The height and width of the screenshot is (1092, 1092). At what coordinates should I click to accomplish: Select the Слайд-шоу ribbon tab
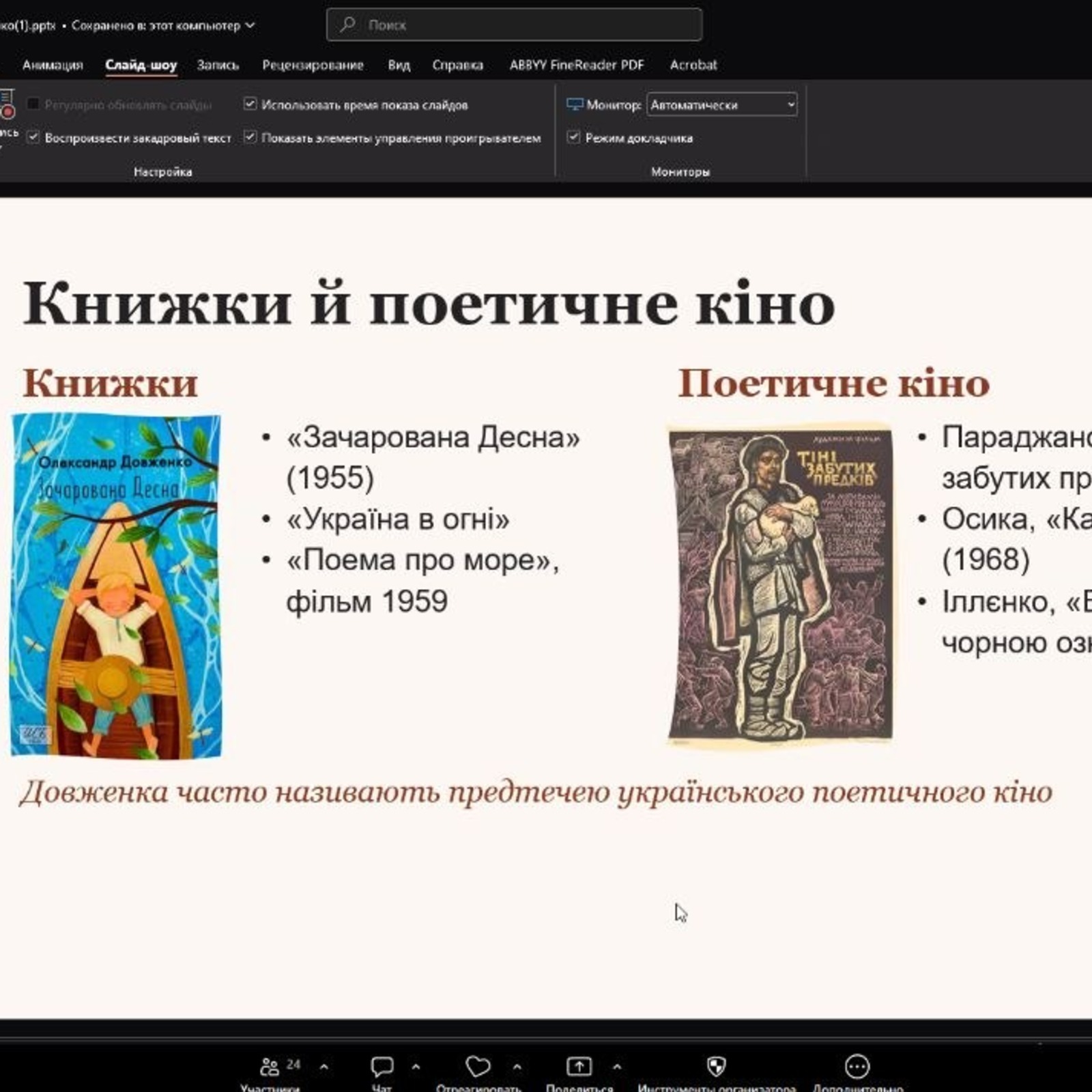pos(141,65)
